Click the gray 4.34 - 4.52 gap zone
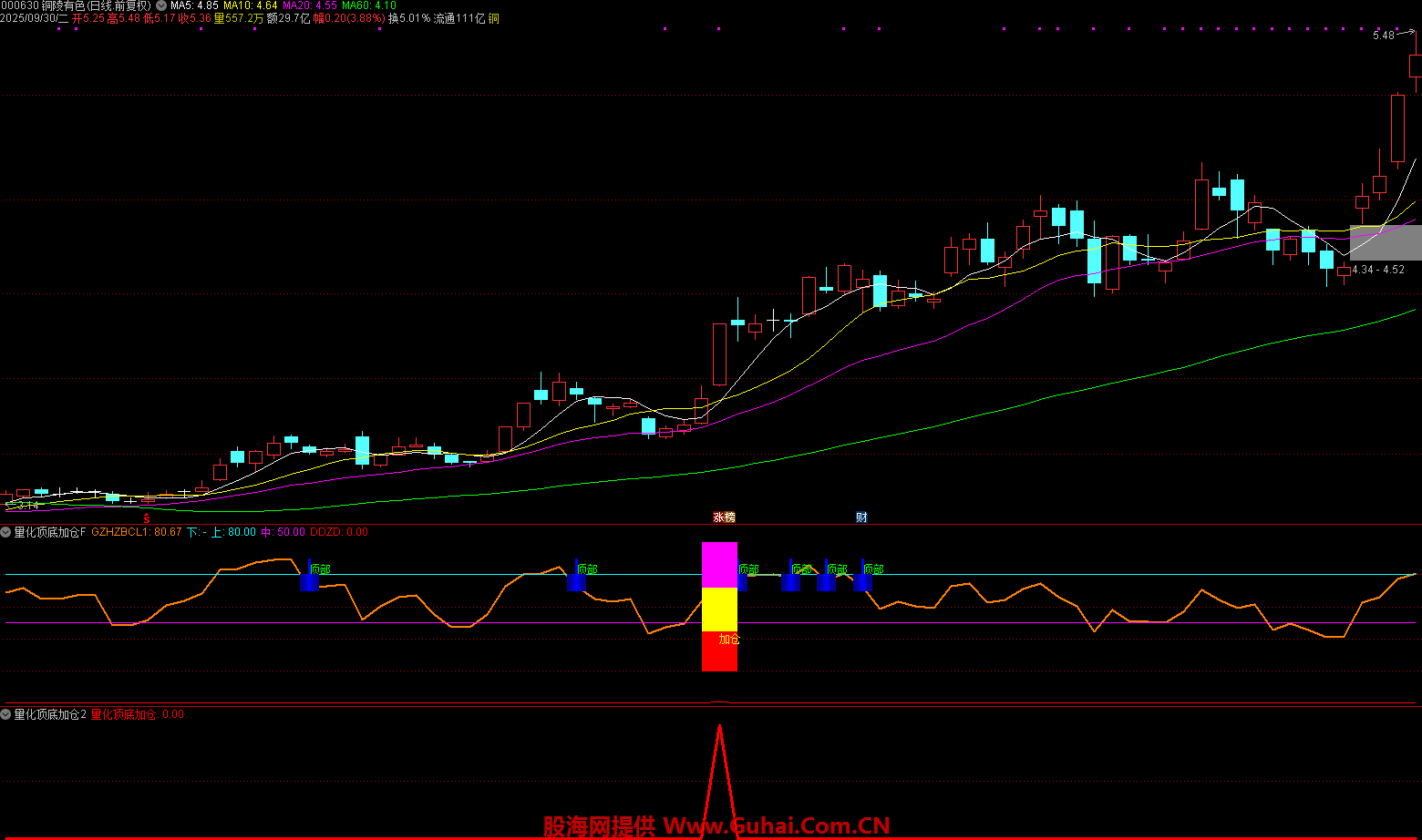The height and width of the screenshot is (840, 1422). click(x=1385, y=242)
